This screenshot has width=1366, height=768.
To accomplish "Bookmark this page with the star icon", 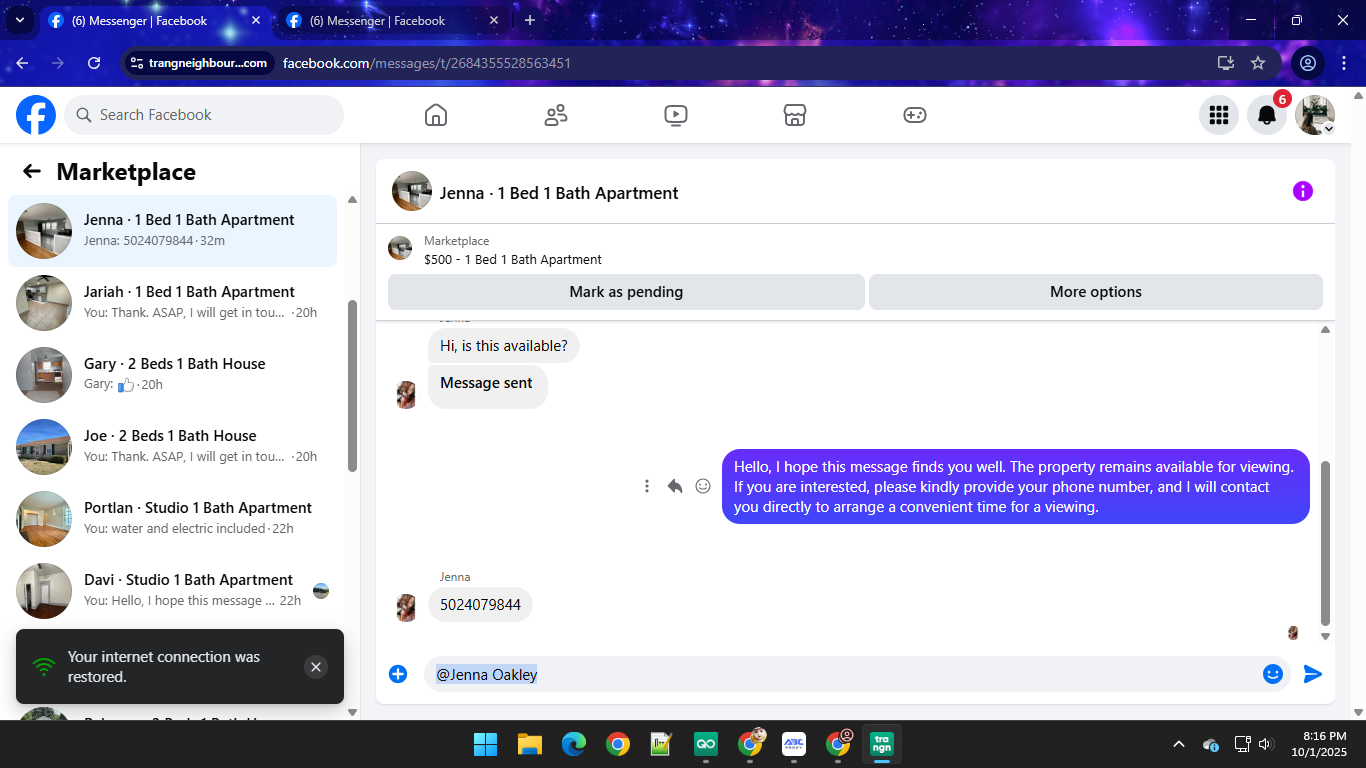I will pyautogui.click(x=1258, y=63).
